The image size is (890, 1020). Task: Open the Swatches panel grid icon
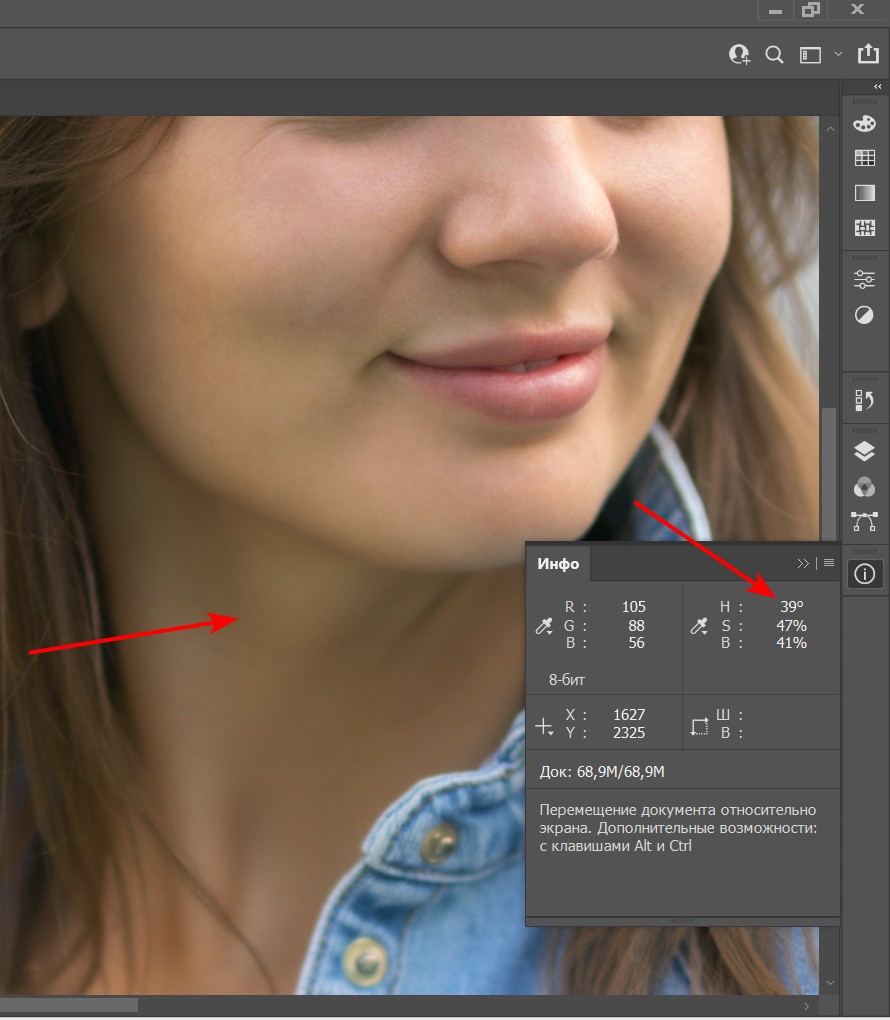(865, 158)
